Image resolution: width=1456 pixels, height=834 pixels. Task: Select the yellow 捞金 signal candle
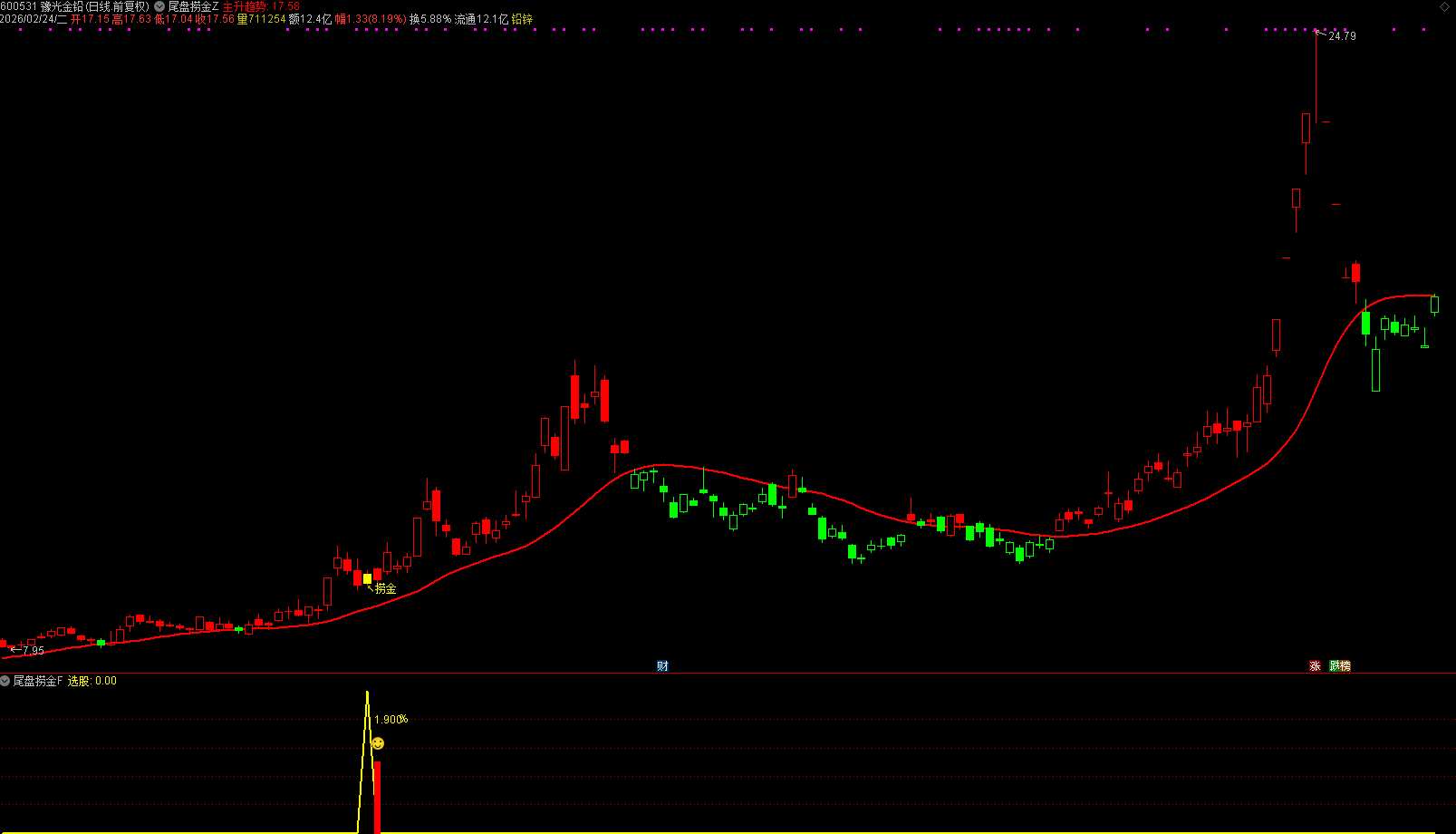367,578
